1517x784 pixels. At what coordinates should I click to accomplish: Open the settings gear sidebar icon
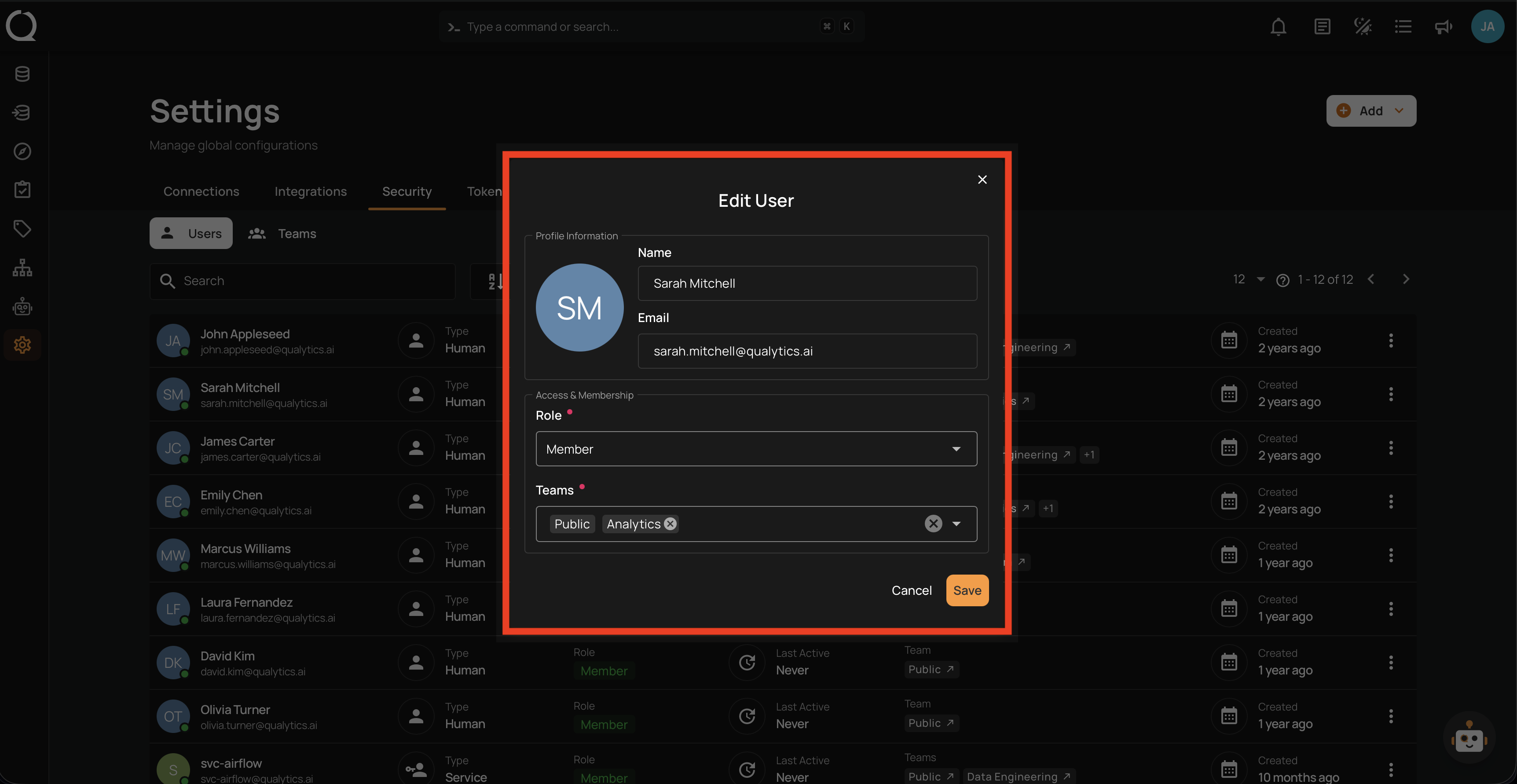coord(22,344)
